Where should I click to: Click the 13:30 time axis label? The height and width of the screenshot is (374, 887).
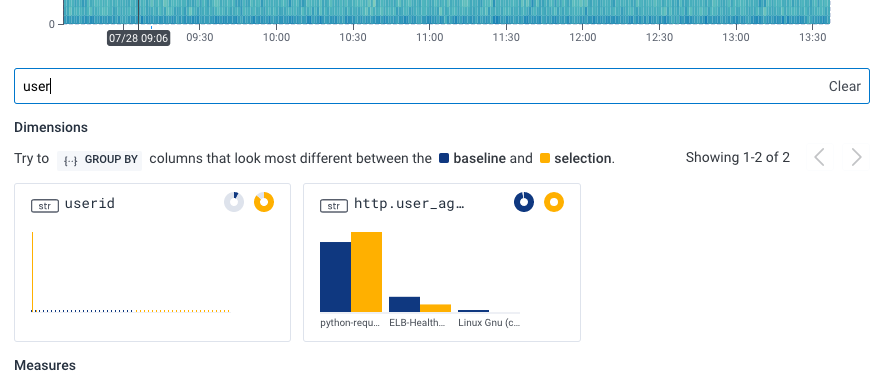tap(812, 37)
